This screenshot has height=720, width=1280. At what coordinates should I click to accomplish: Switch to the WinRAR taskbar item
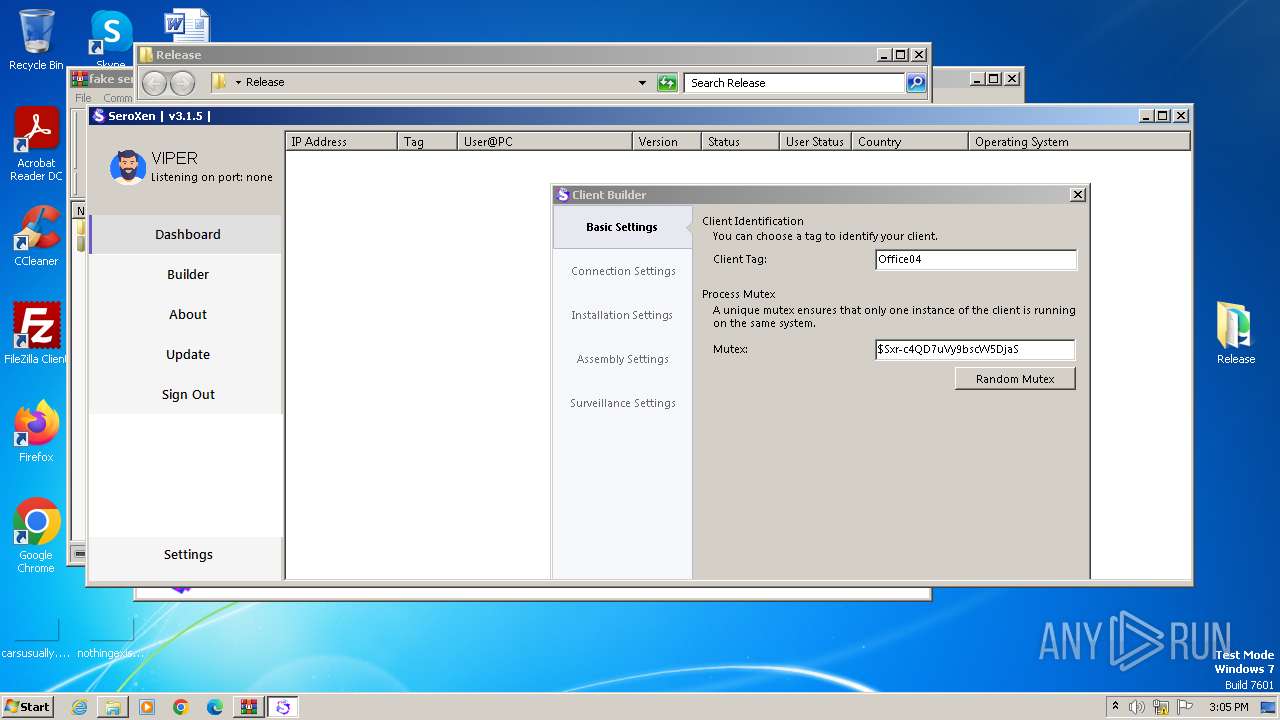(249, 707)
